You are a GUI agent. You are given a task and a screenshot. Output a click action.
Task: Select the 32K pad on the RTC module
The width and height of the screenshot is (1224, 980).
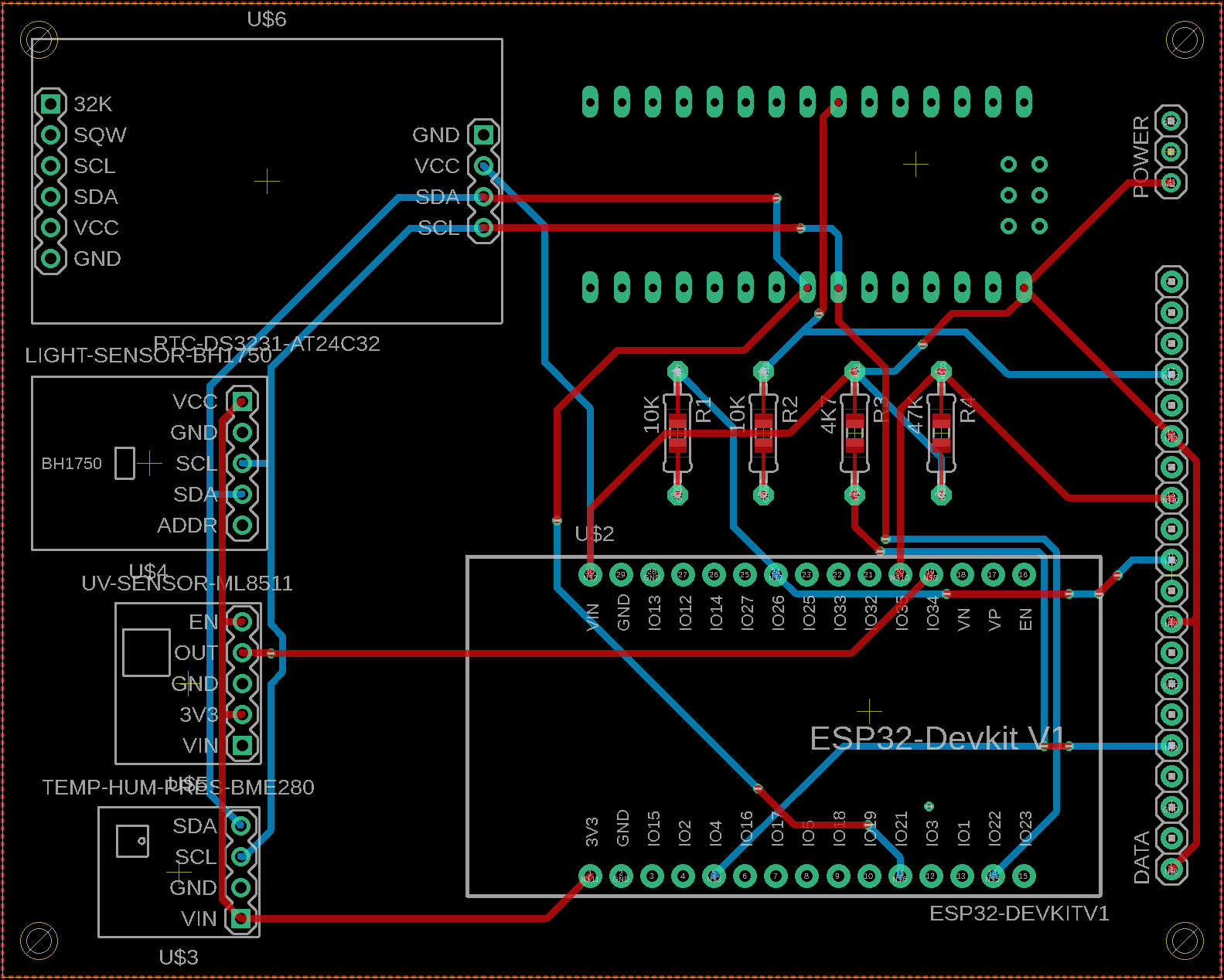point(50,103)
